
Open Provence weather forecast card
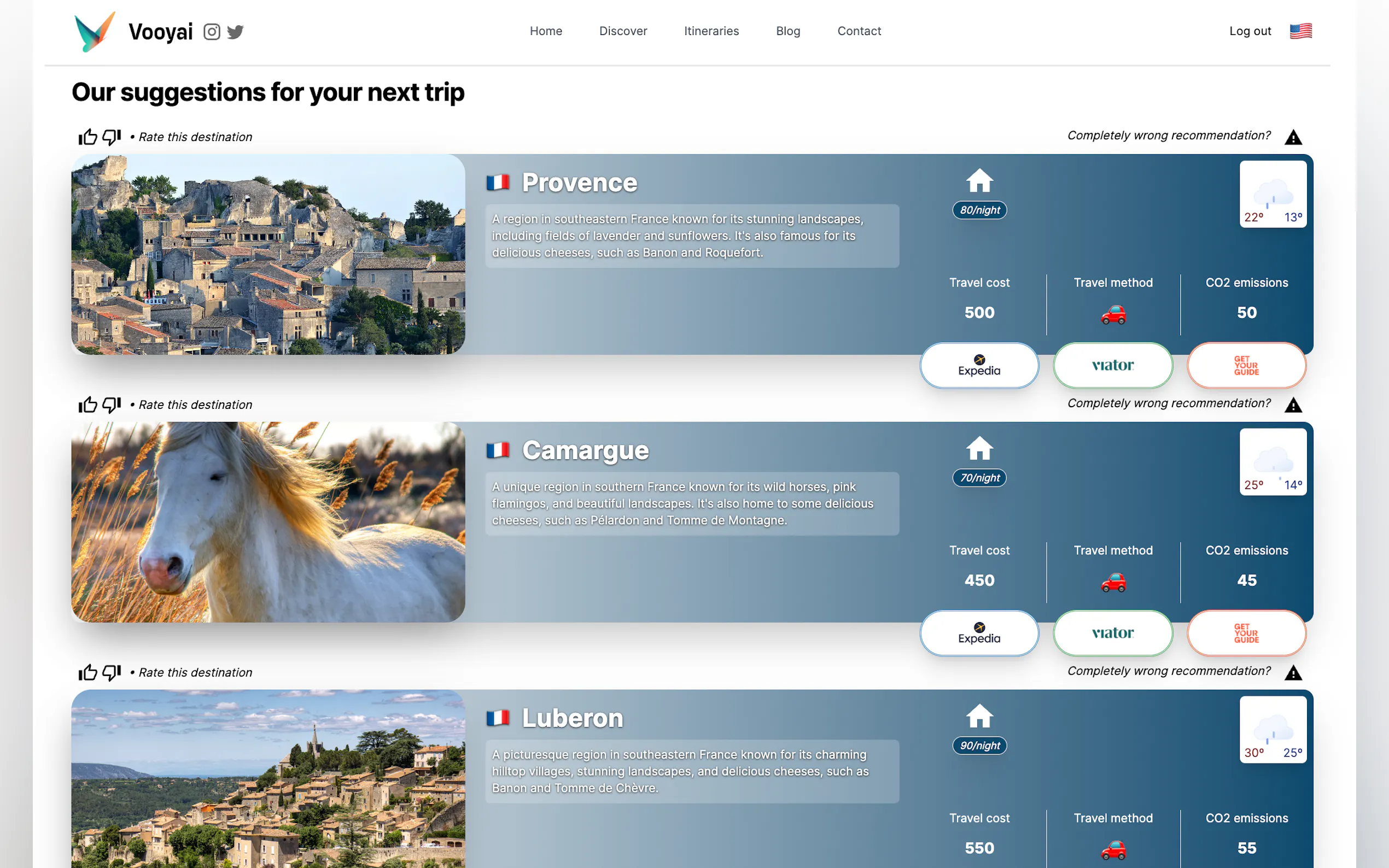pos(1273,194)
